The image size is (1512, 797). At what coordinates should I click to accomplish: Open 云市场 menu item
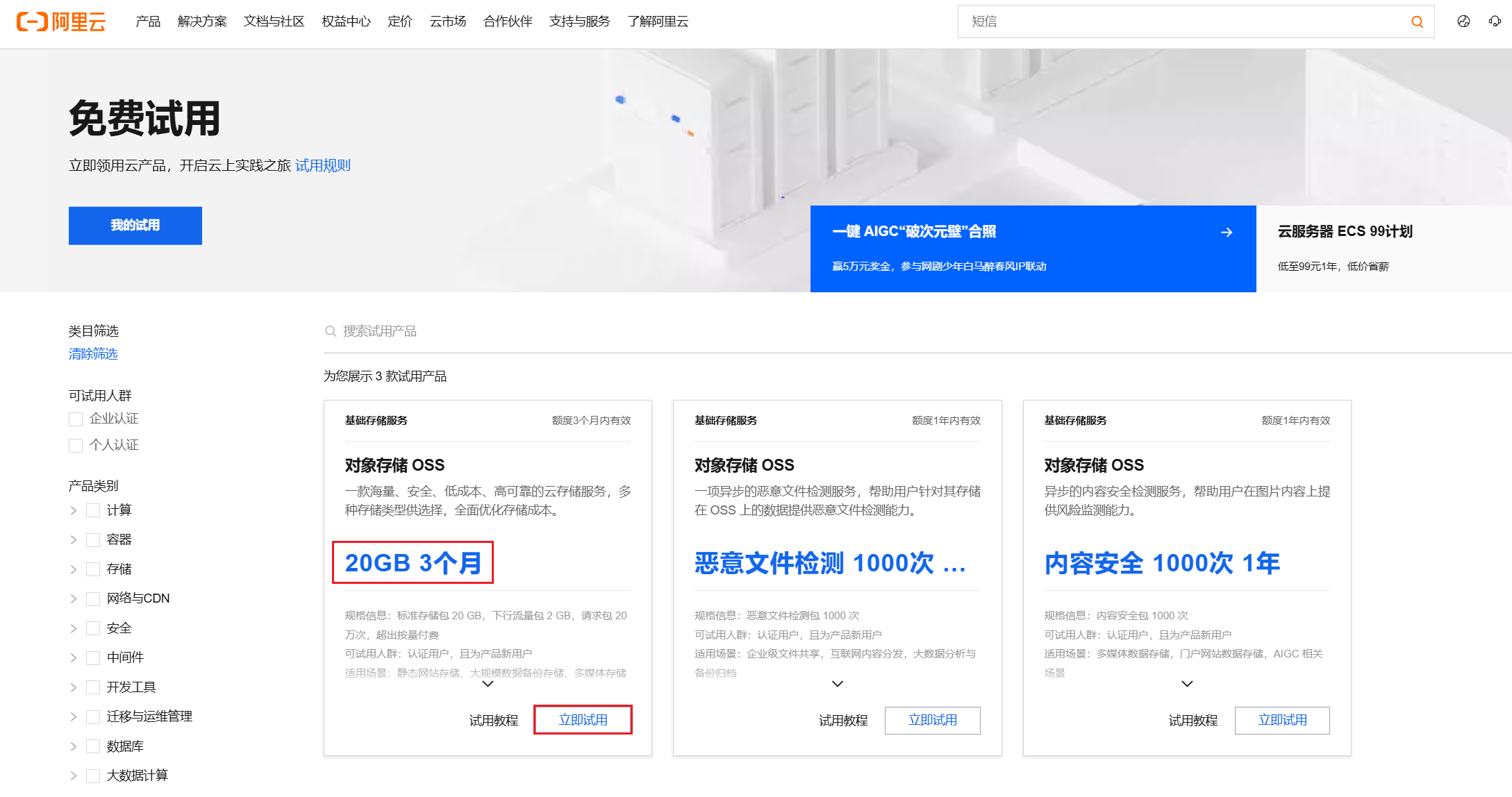(x=448, y=22)
